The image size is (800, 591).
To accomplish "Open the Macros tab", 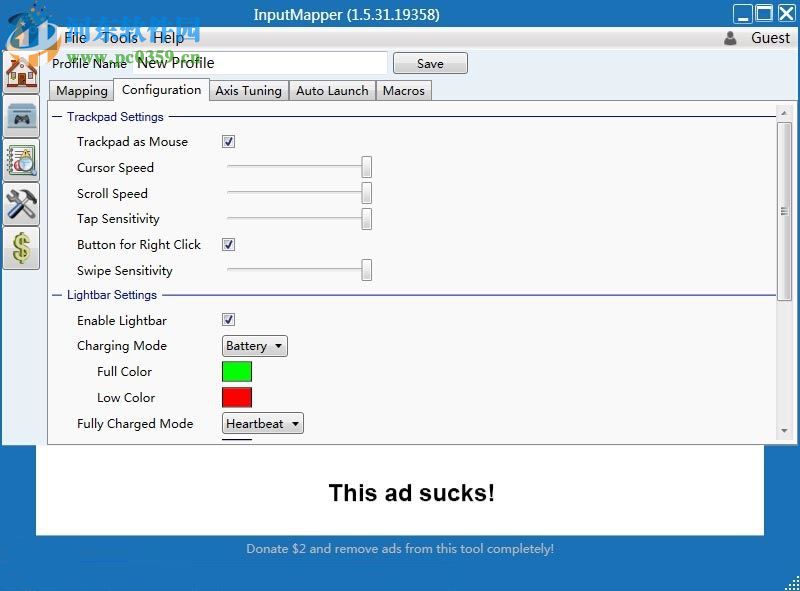I will pos(404,91).
